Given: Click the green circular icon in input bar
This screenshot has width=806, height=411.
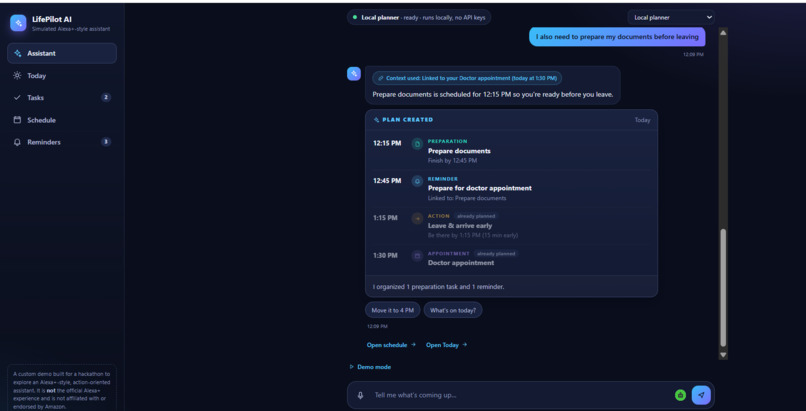Looking at the screenshot, I should pos(681,395).
